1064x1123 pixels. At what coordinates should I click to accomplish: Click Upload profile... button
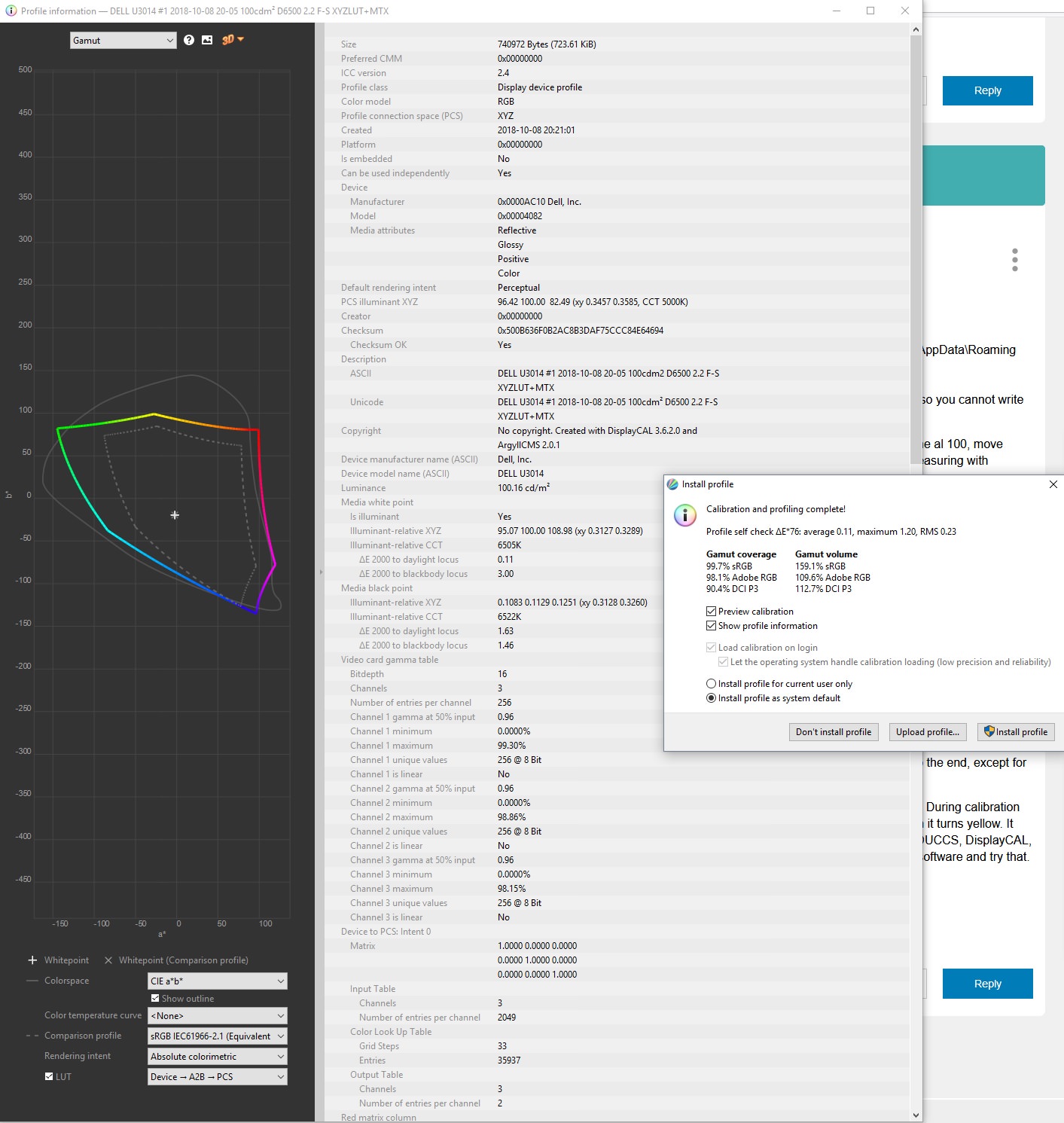pyautogui.click(x=928, y=732)
